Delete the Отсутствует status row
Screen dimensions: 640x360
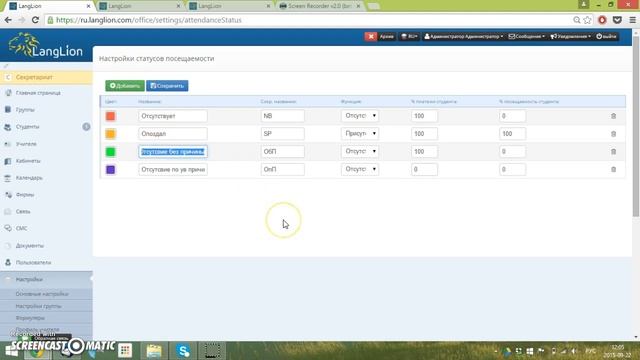pos(613,116)
